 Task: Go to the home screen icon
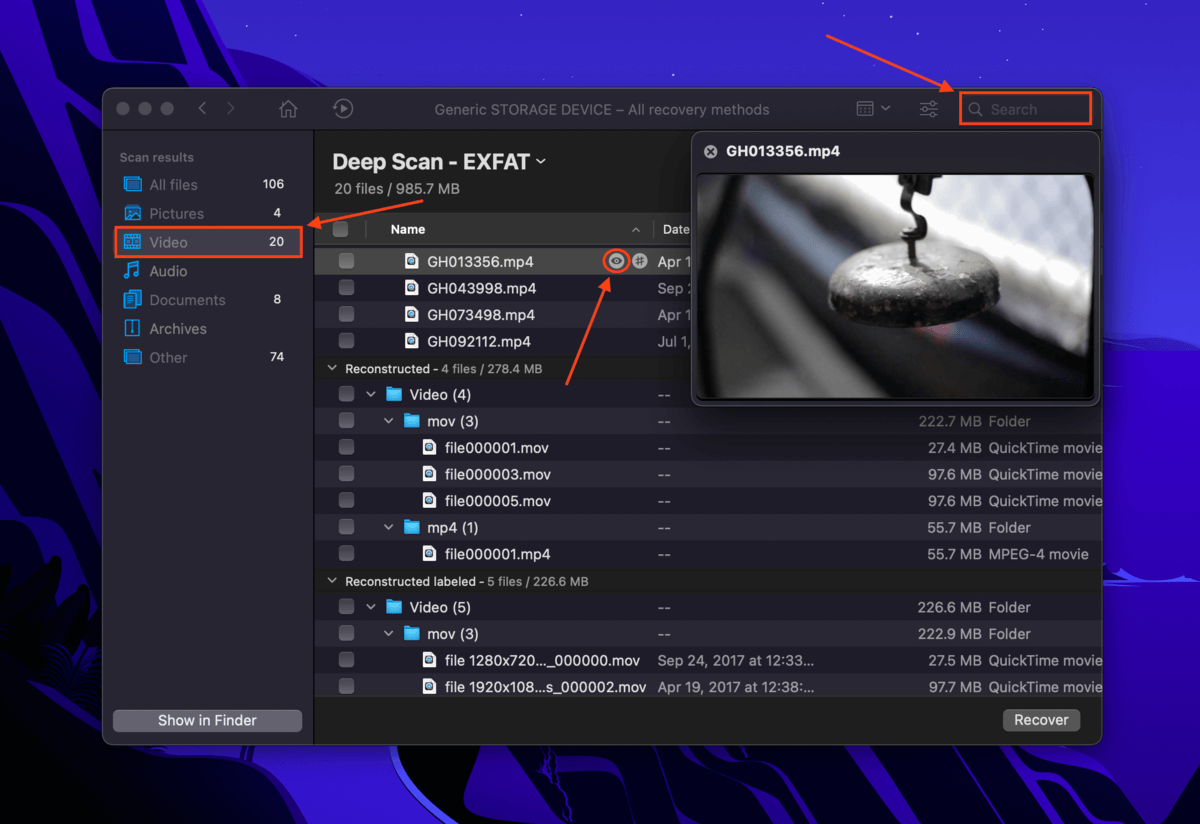coord(288,109)
